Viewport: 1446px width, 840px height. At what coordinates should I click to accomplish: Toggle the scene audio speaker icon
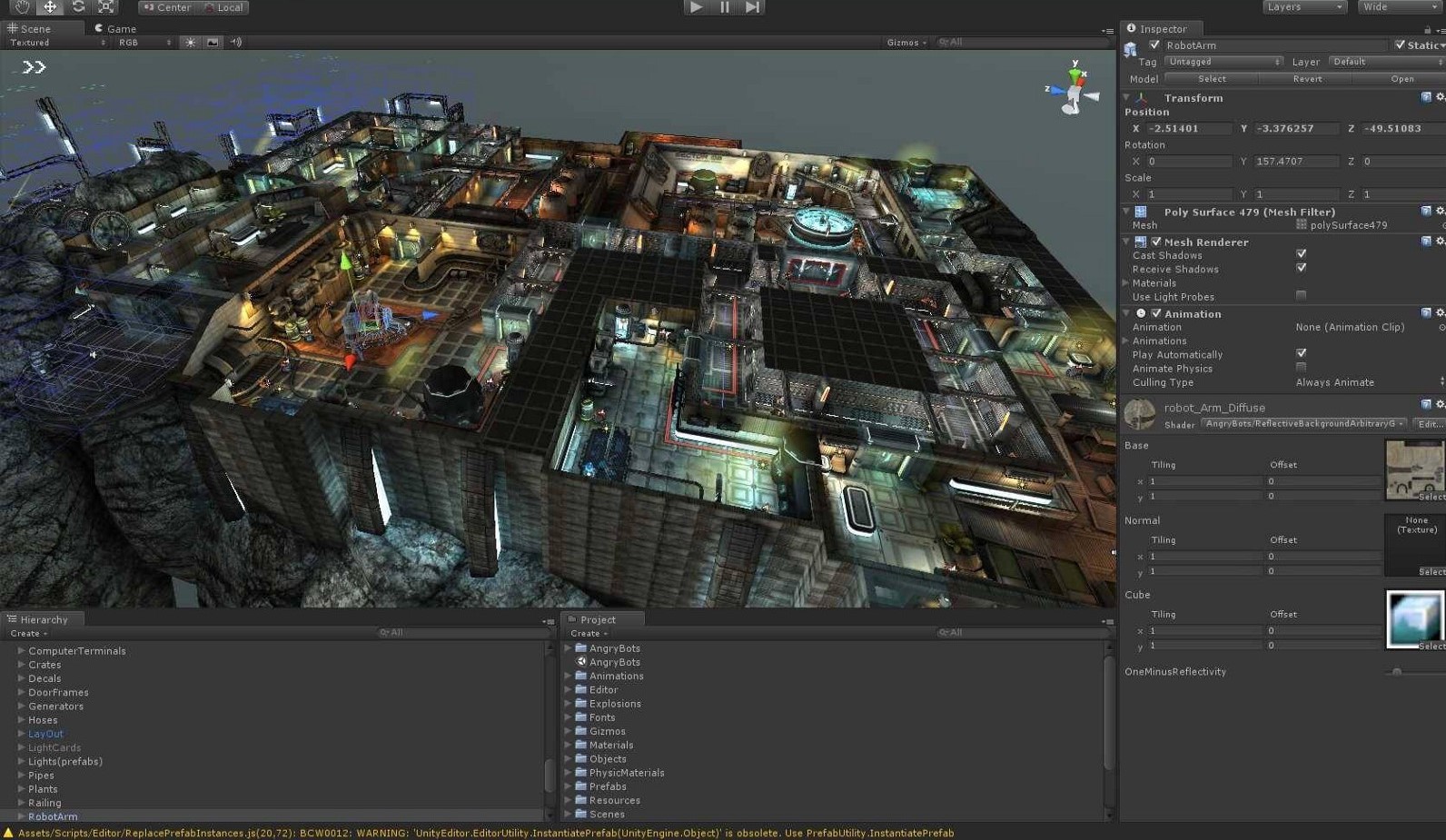235,42
